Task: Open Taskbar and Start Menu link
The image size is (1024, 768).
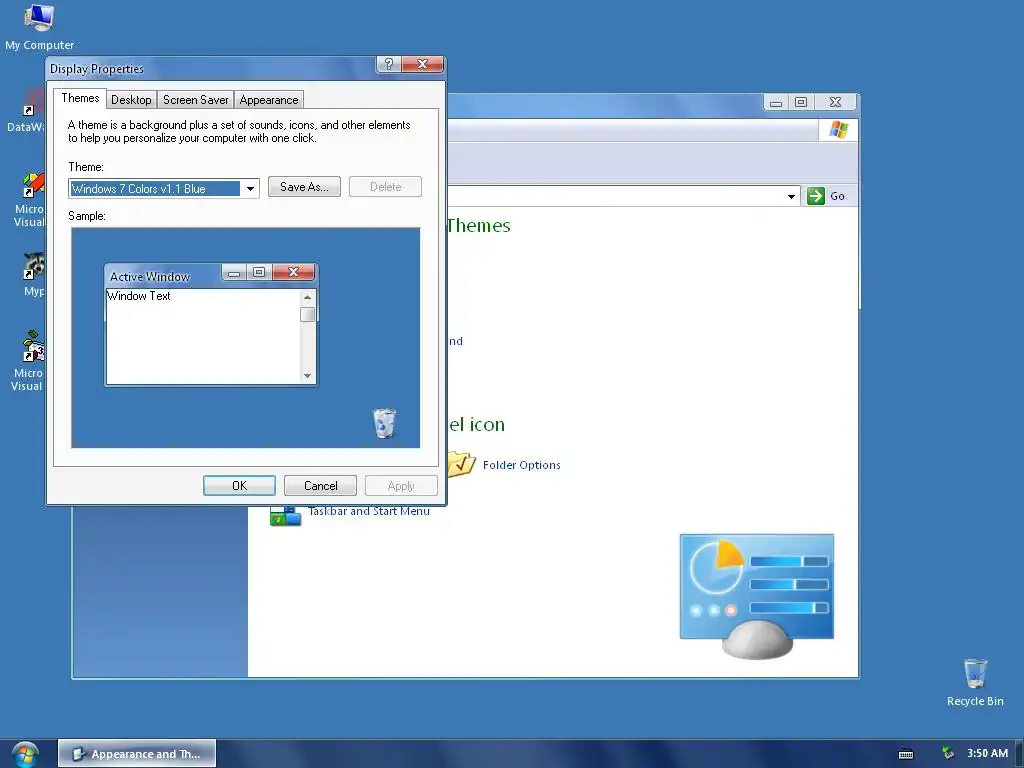Action: tap(369, 511)
